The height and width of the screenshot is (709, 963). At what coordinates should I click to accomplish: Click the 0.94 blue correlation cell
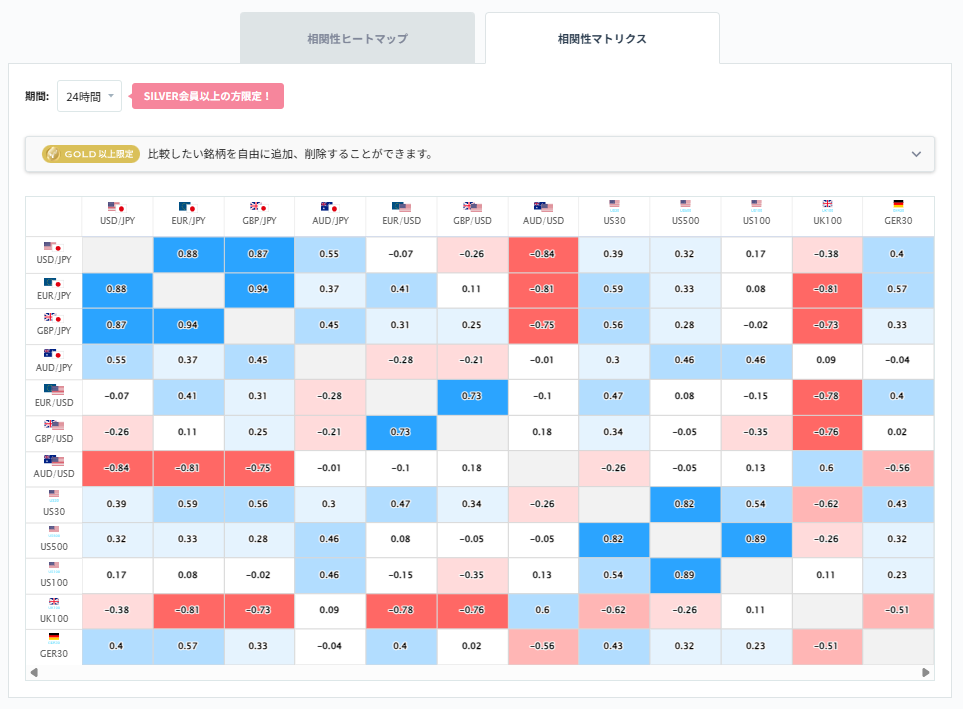(x=259, y=290)
